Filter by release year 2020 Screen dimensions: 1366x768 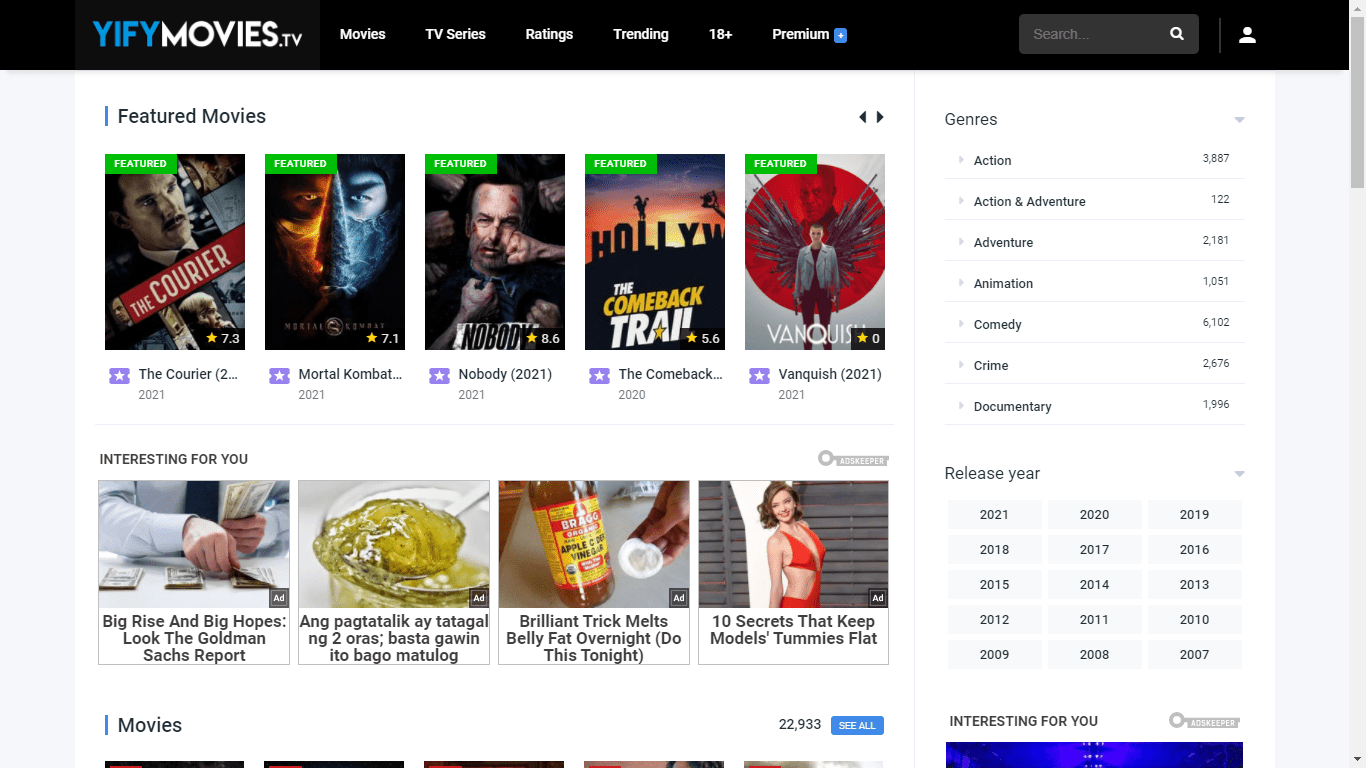click(x=1094, y=515)
